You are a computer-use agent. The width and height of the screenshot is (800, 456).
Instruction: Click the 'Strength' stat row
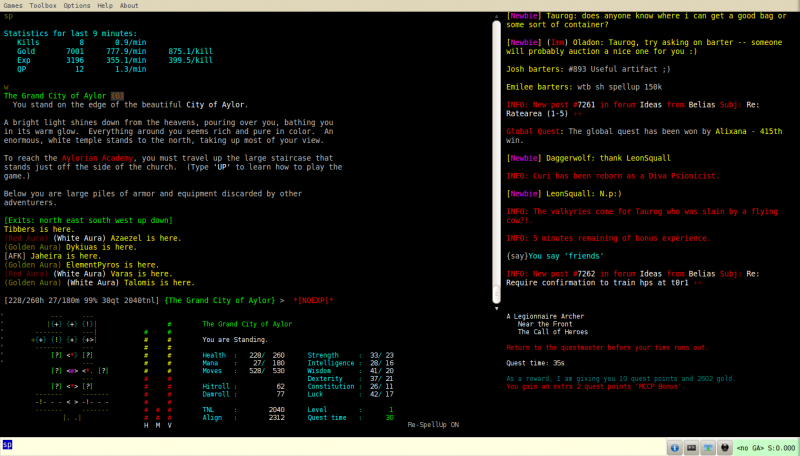[x=351, y=355]
